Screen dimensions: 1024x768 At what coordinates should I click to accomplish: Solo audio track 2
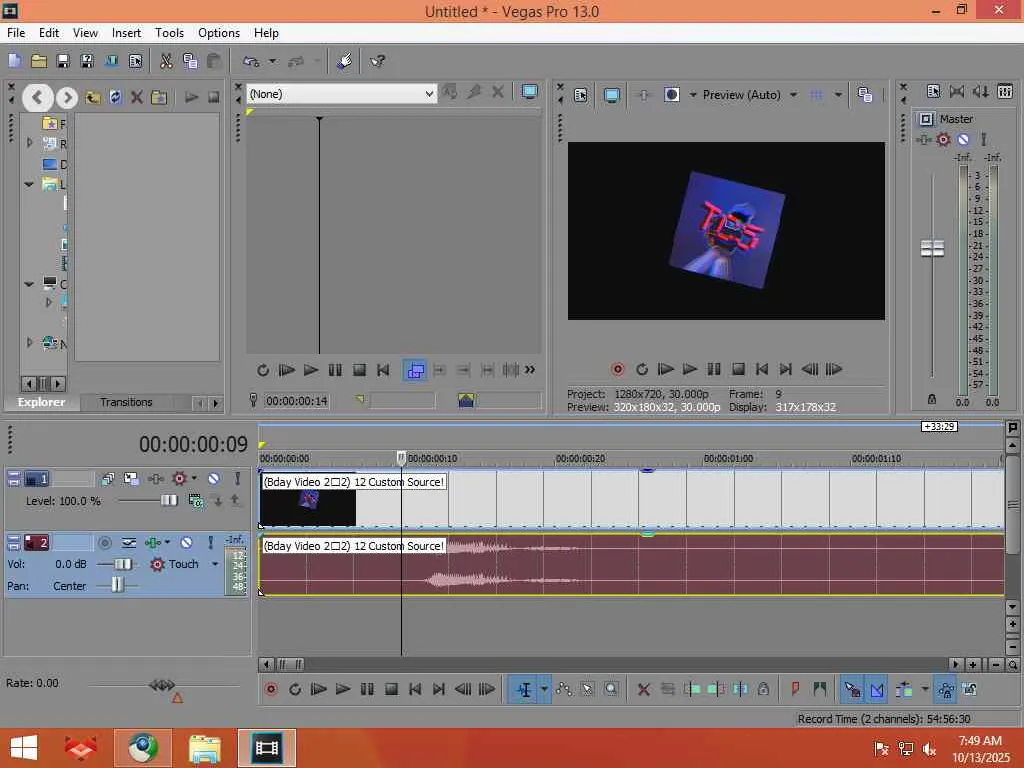coord(210,543)
